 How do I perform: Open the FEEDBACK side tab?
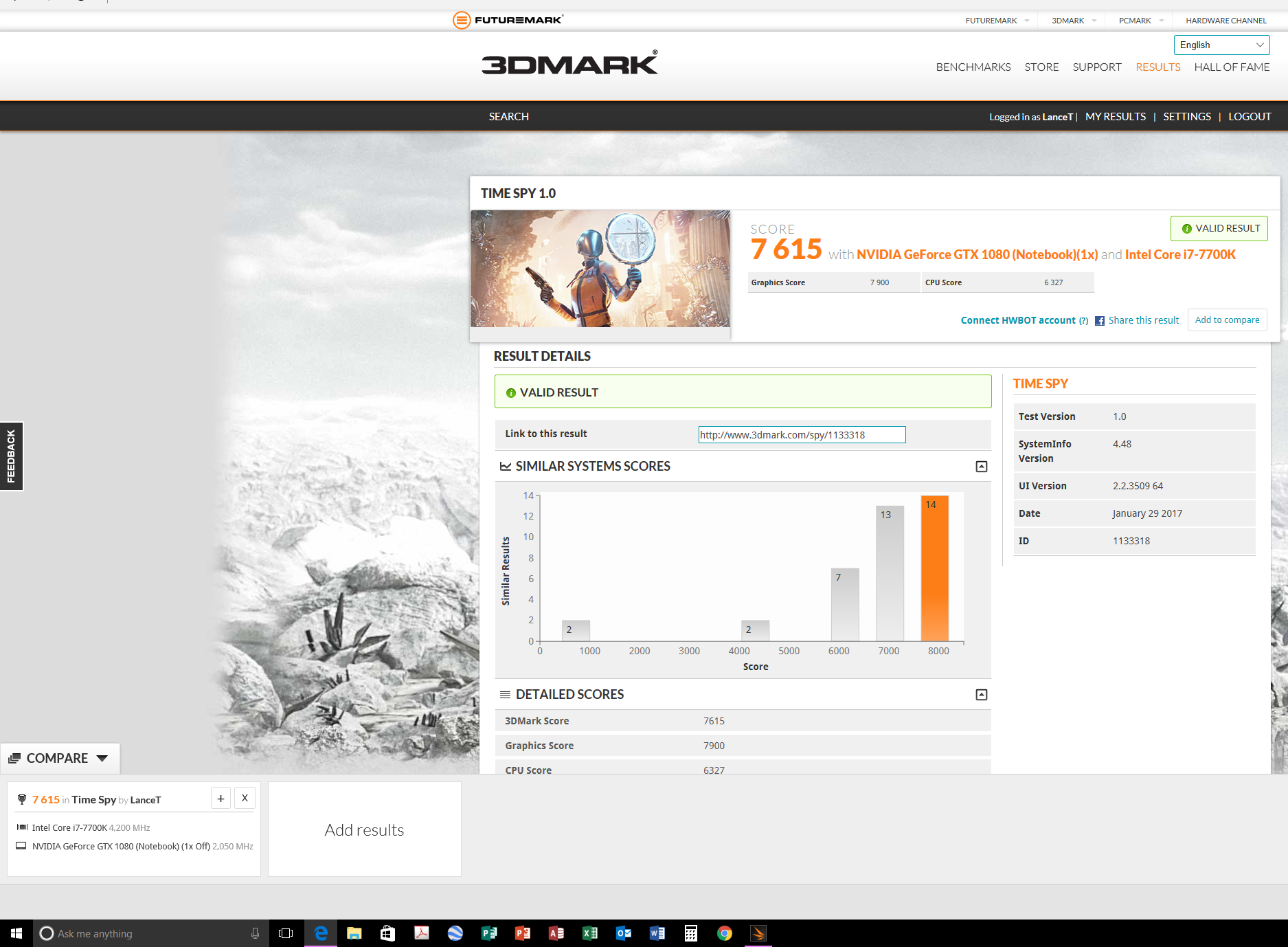(12, 456)
